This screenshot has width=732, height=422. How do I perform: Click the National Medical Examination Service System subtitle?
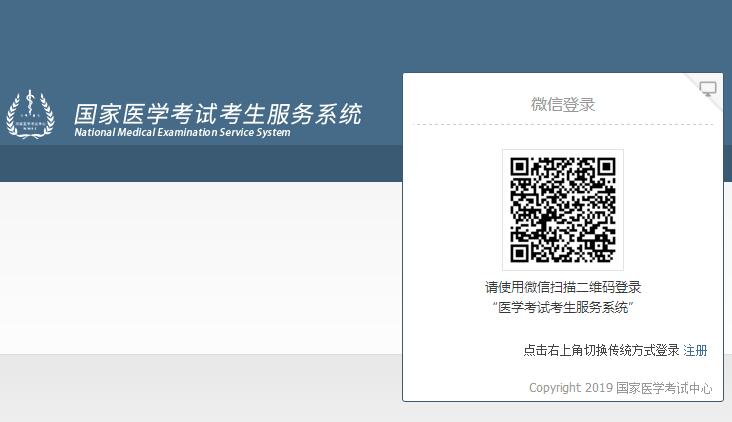182,132
